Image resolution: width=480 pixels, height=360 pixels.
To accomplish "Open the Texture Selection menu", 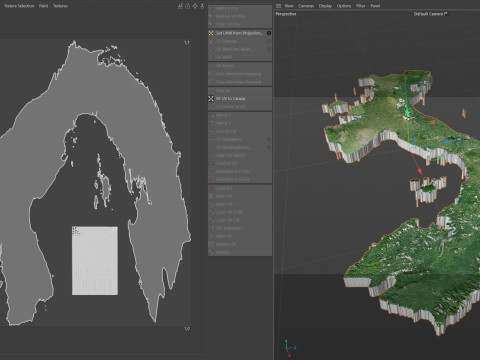I will coord(19,6).
